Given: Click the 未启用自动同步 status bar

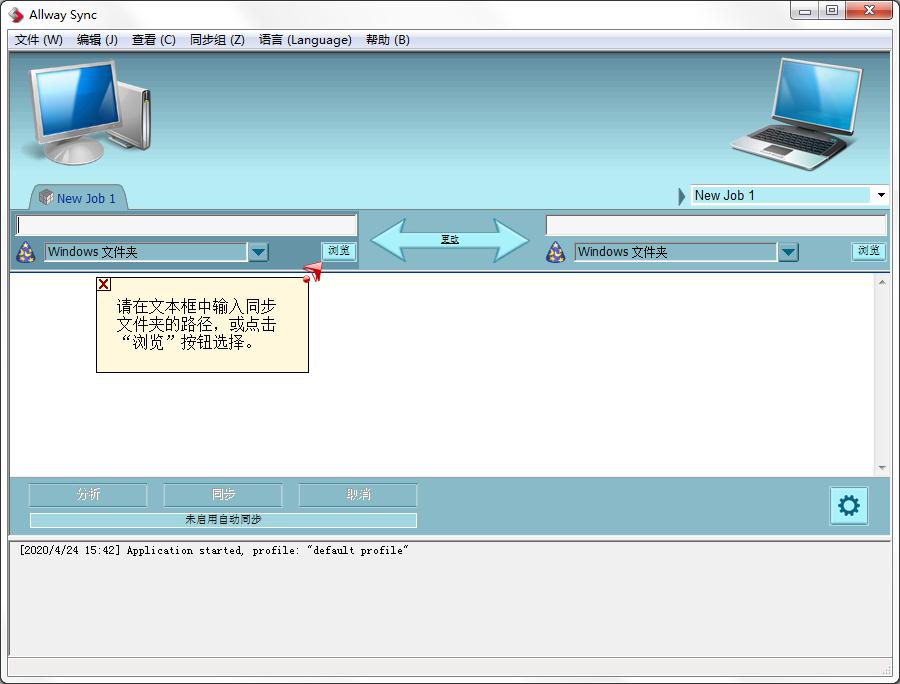Looking at the screenshot, I should tap(222, 519).
